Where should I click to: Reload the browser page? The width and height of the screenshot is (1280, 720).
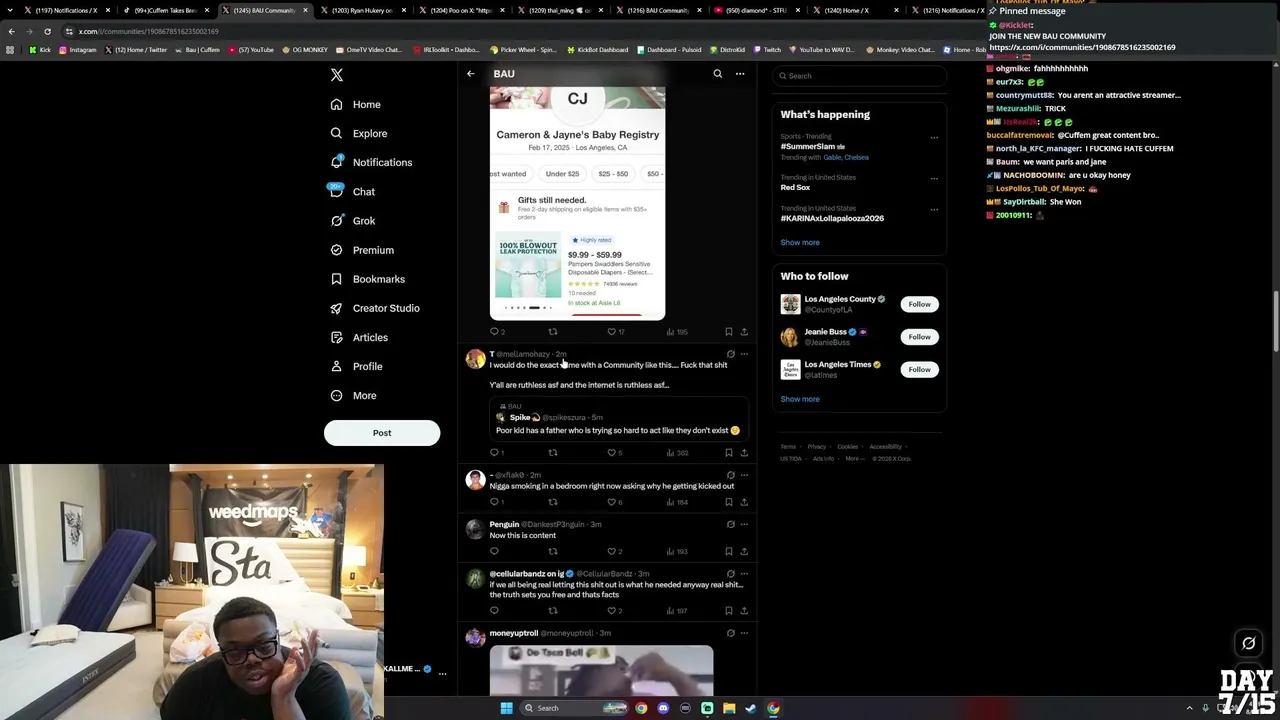click(x=47, y=31)
